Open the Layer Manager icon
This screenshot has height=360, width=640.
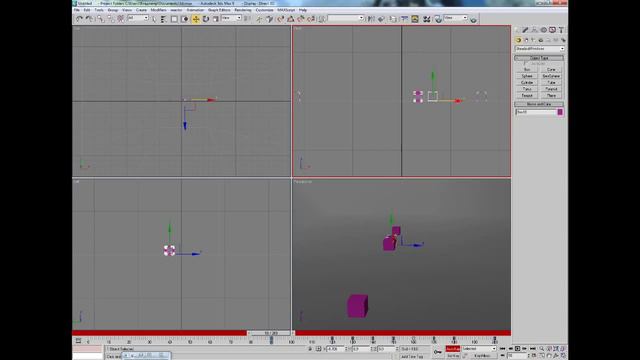[x=393, y=19]
